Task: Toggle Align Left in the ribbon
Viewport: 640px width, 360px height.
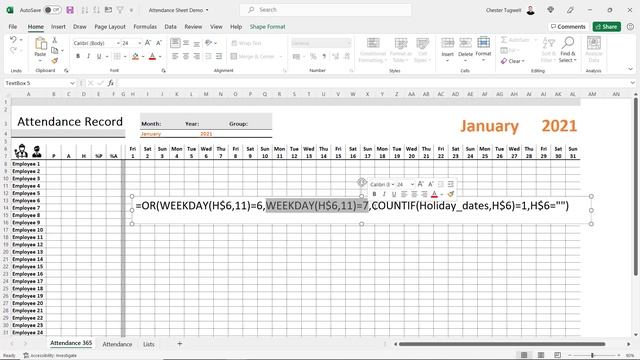Action: click(175, 56)
